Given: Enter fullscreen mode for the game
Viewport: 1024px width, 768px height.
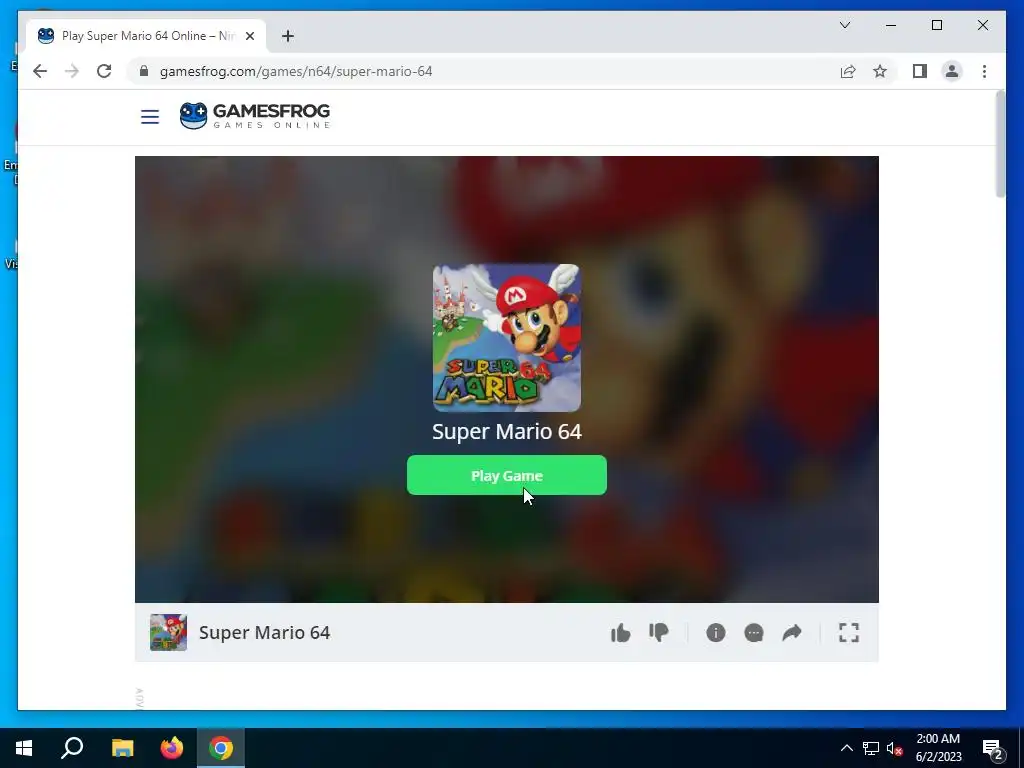Looking at the screenshot, I should point(849,632).
